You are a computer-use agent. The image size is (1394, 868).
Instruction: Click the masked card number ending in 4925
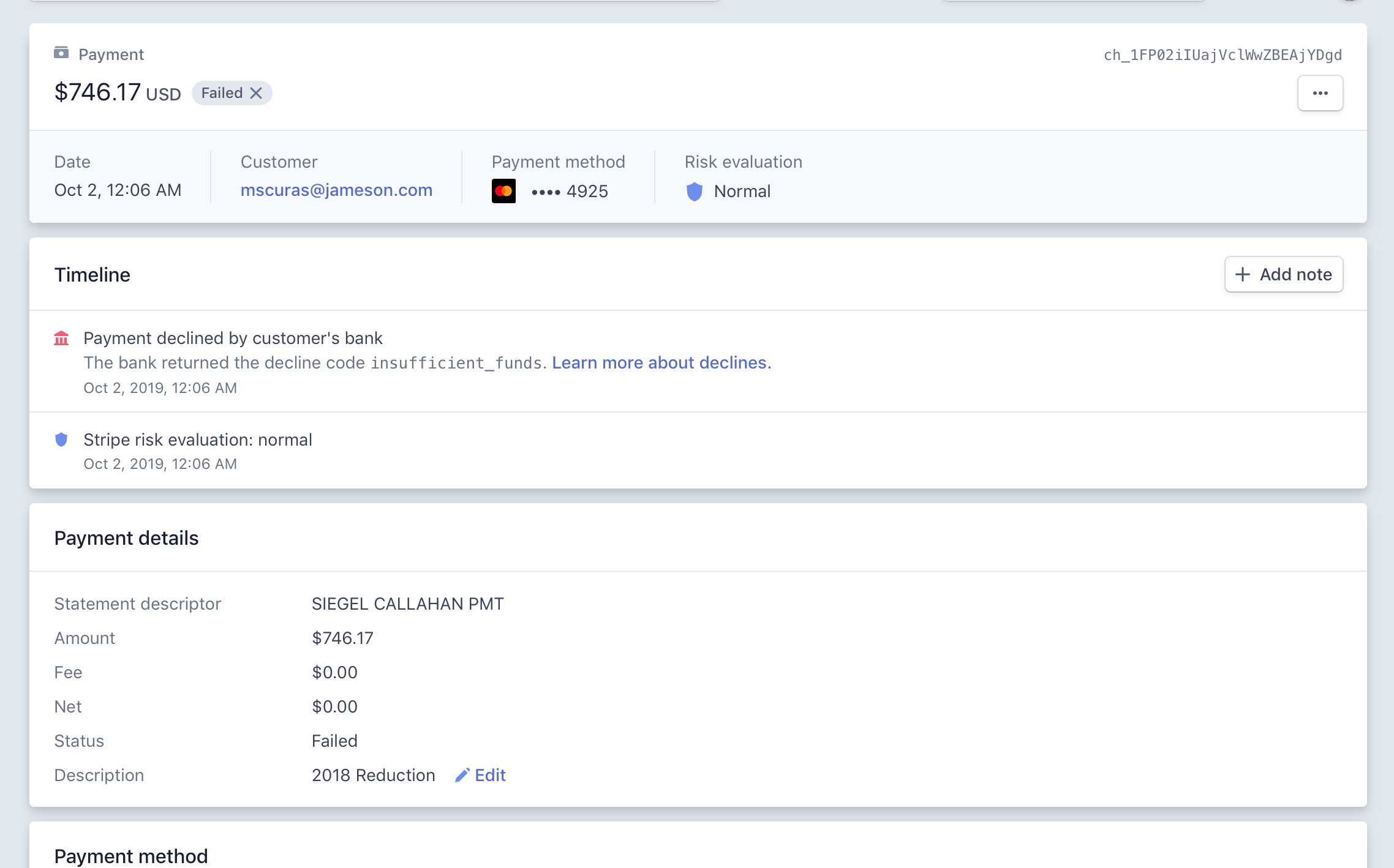click(x=570, y=192)
